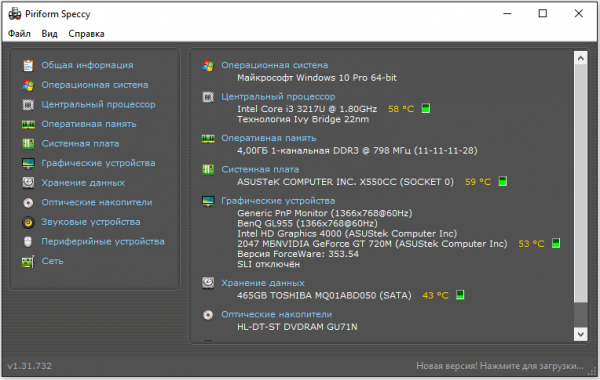The height and width of the screenshot is (380, 600).
Task: Open the Сеть network card icon
Action: [x=28, y=261]
